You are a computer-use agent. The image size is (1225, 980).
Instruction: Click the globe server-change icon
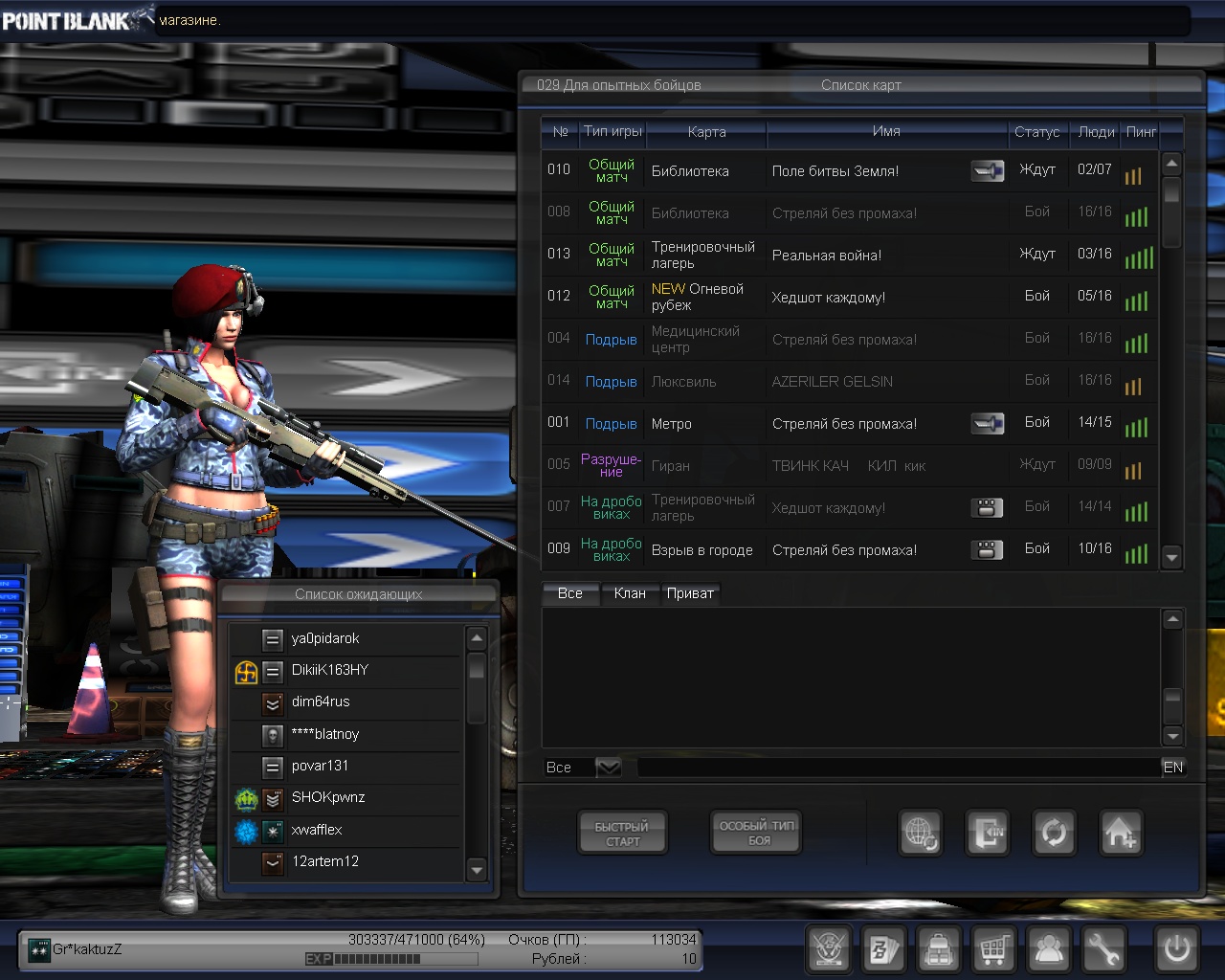coord(921,833)
